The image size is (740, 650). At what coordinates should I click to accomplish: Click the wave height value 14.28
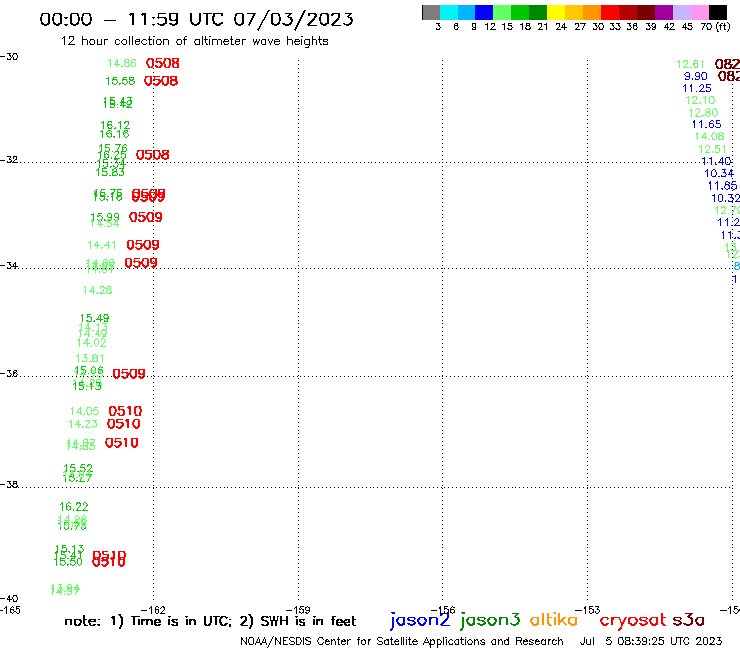pyautogui.click(x=98, y=290)
